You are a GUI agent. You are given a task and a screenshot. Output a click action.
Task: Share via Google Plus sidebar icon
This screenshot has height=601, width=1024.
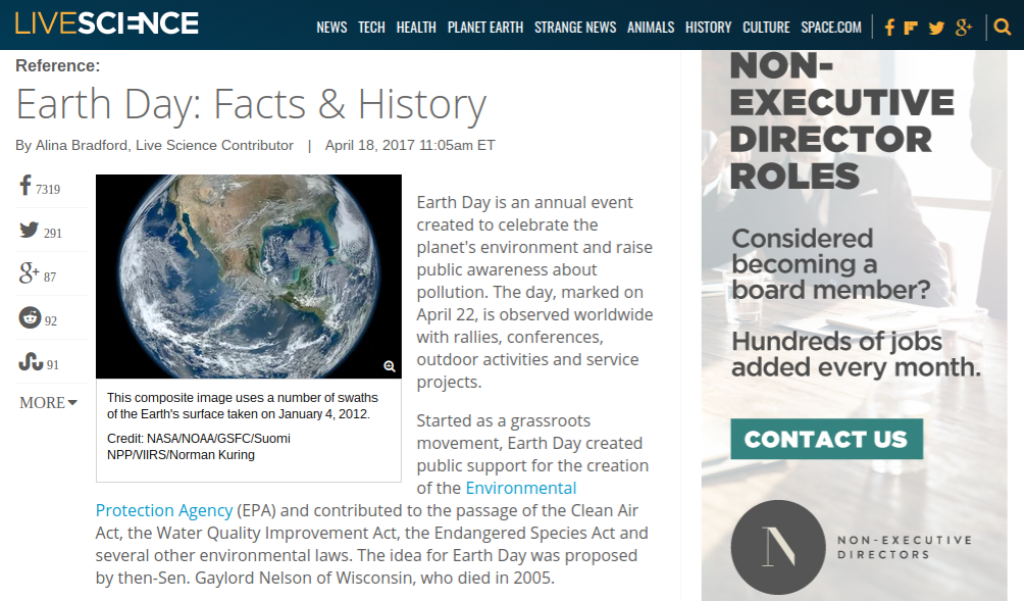click(x=29, y=275)
